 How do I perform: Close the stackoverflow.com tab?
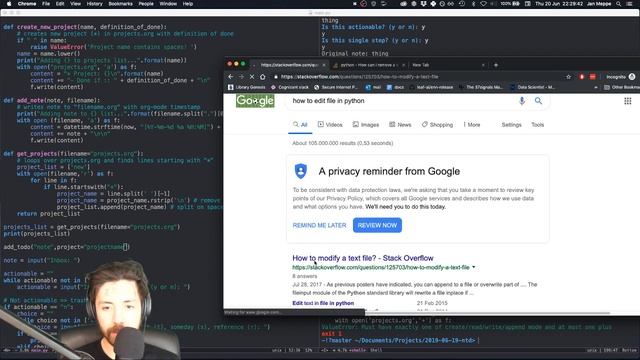324,65
